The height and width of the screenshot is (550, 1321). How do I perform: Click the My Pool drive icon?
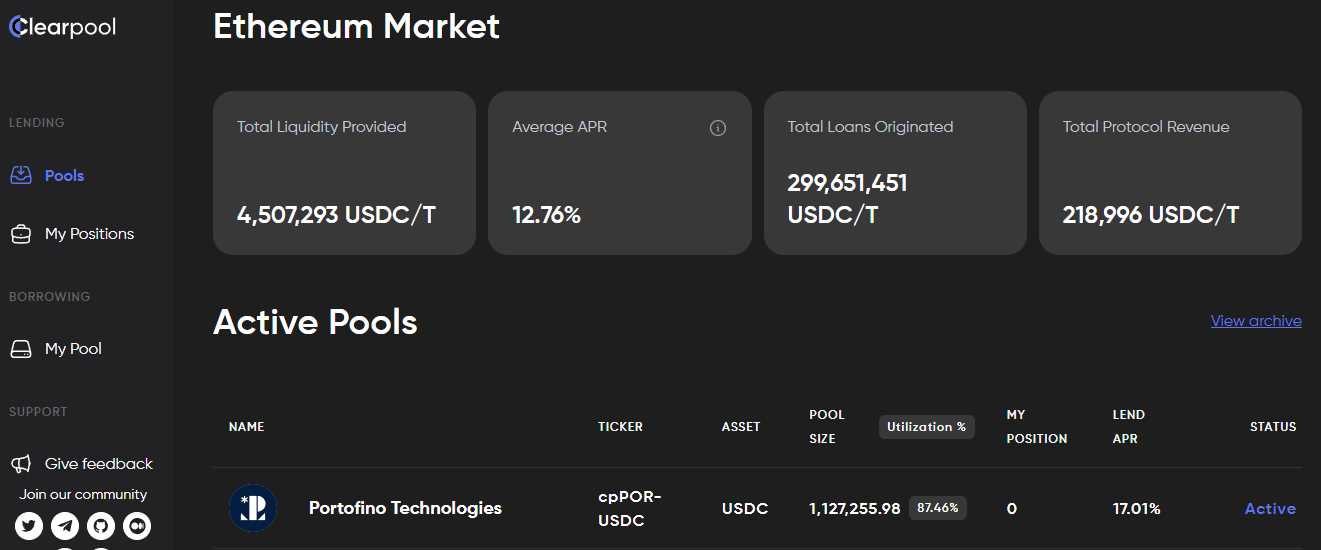tap(21, 349)
